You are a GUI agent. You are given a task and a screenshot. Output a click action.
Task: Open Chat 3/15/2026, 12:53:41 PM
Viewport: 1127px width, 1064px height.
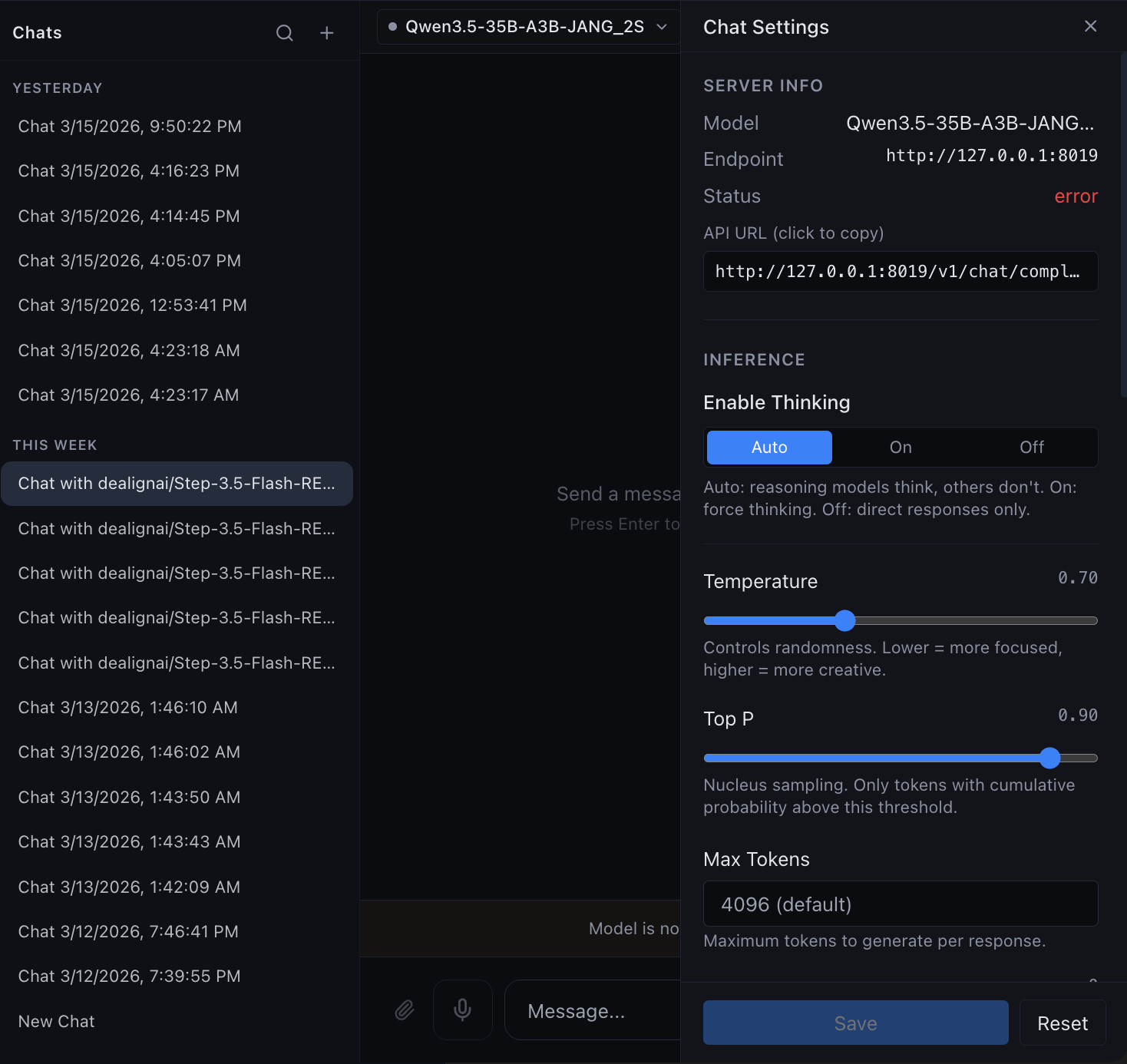click(177, 306)
